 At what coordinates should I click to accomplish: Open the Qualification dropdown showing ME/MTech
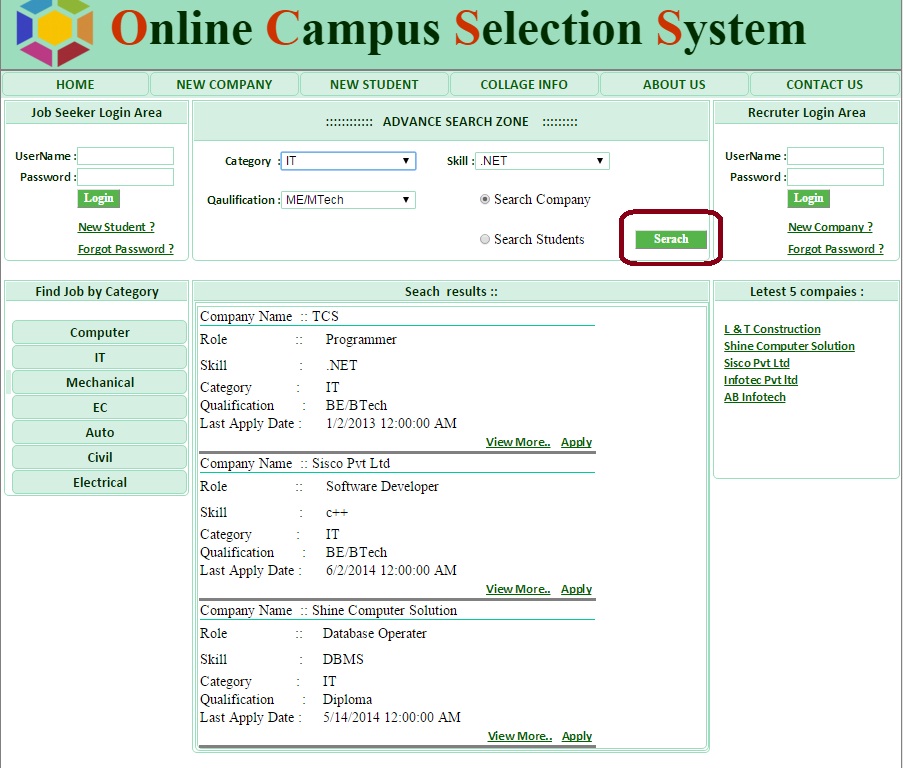(x=348, y=200)
